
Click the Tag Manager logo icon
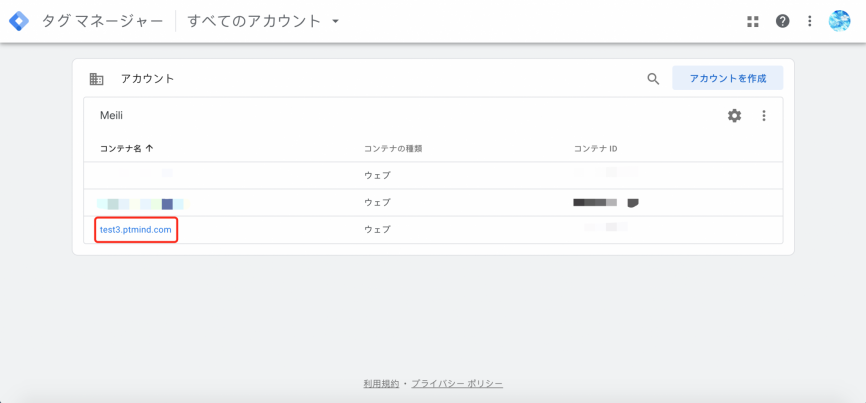tap(19, 22)
